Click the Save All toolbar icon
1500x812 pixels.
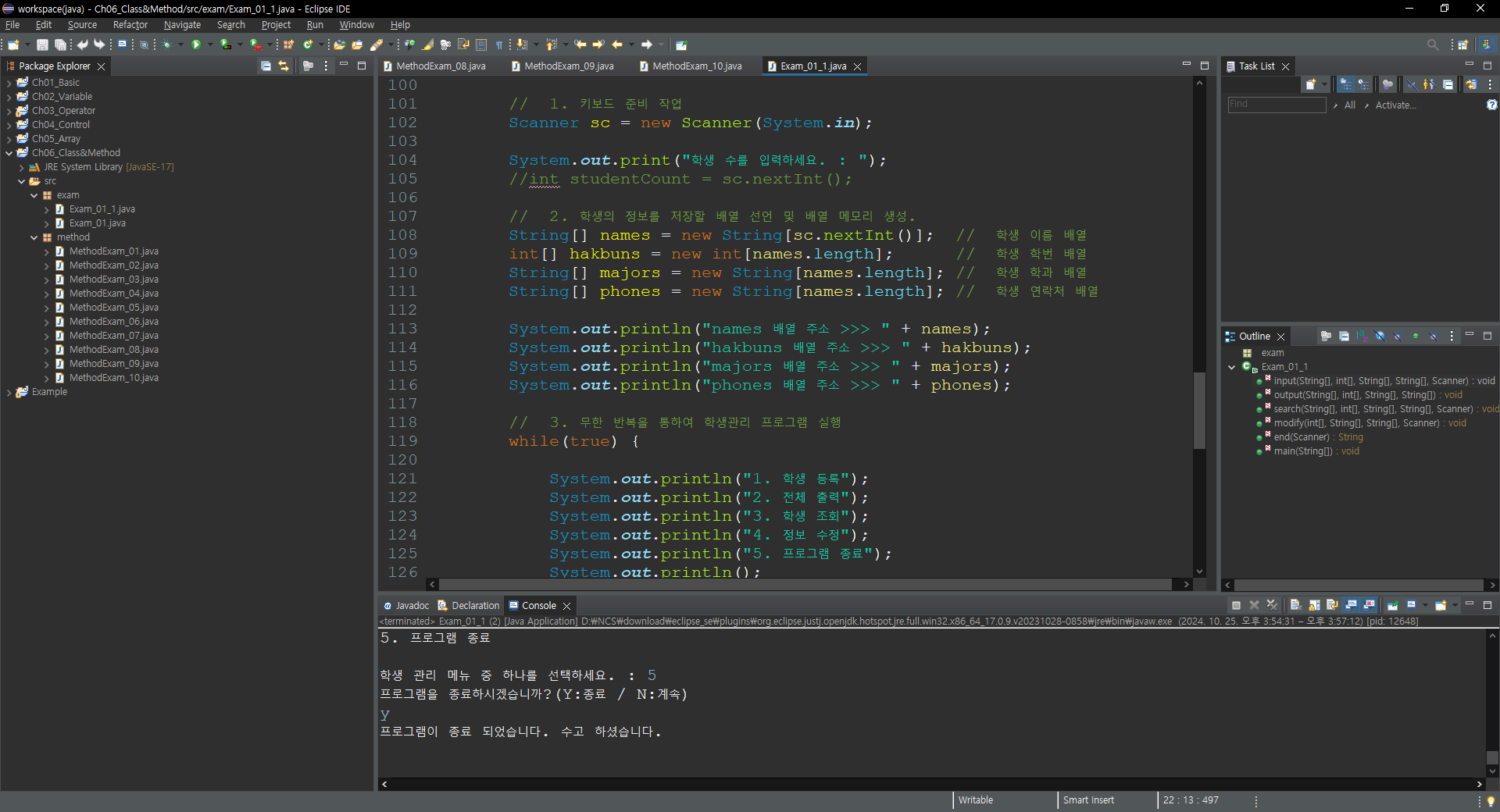[x=59, y=45]
